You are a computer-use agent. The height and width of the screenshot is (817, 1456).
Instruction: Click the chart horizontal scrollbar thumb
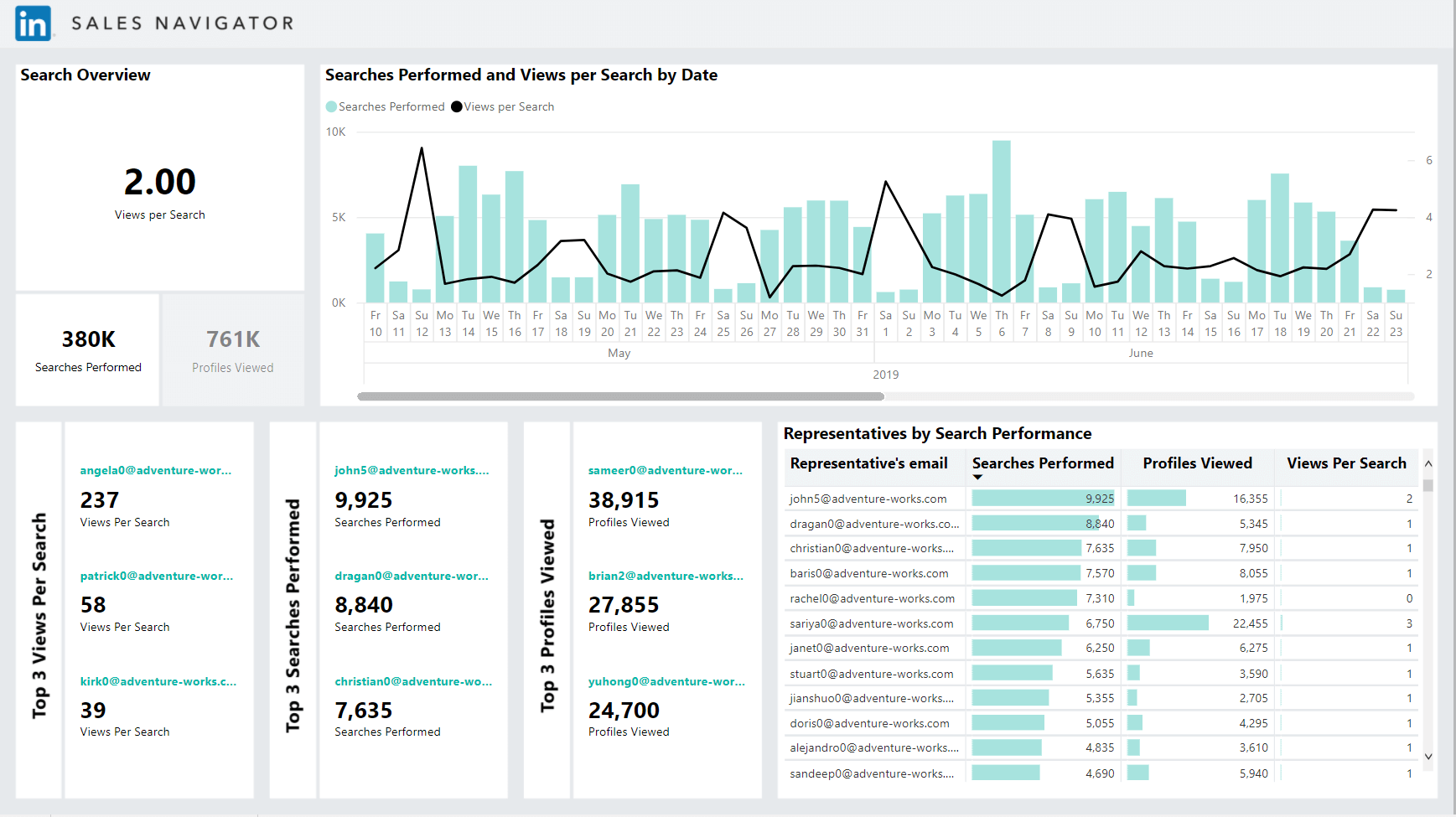620,396
